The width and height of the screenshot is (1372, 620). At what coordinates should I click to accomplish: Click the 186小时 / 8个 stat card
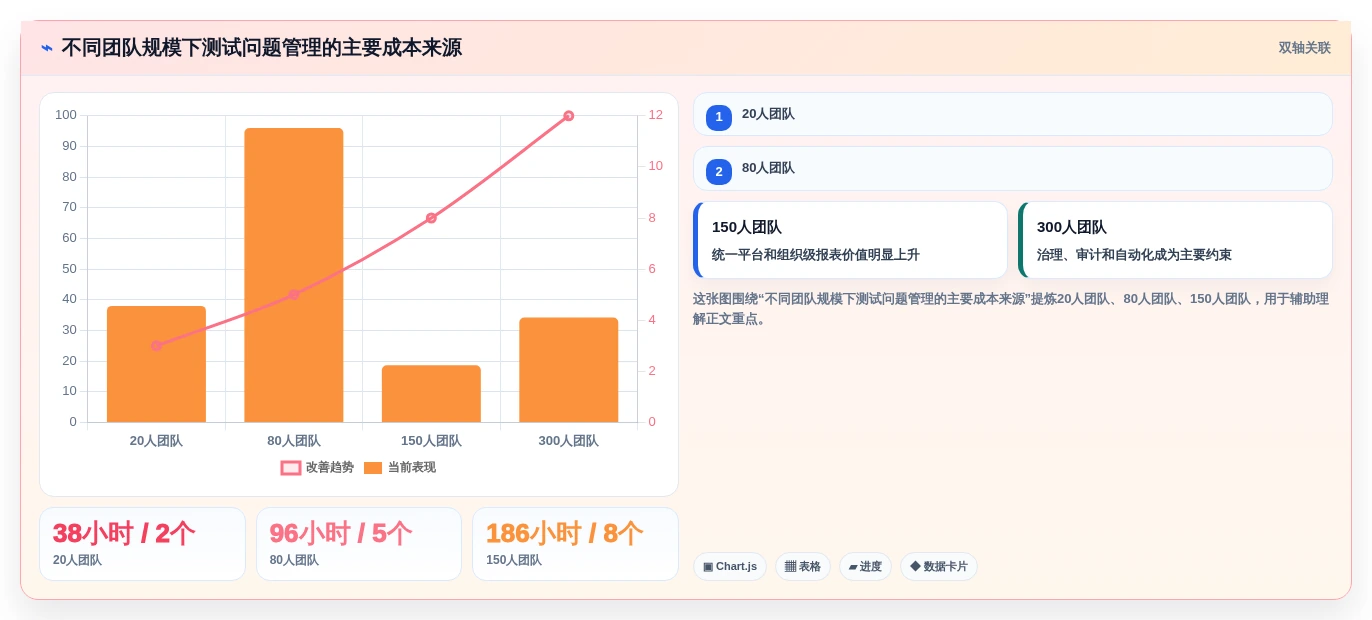pos(575,544)
